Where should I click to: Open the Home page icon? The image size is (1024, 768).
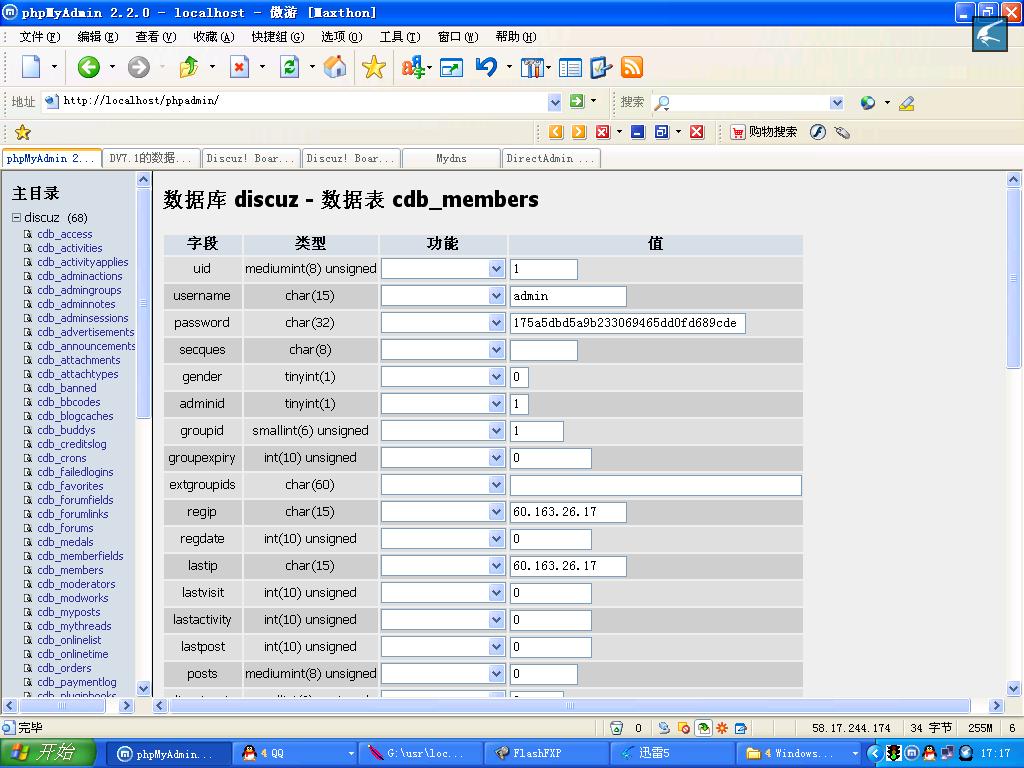[335, 67]
